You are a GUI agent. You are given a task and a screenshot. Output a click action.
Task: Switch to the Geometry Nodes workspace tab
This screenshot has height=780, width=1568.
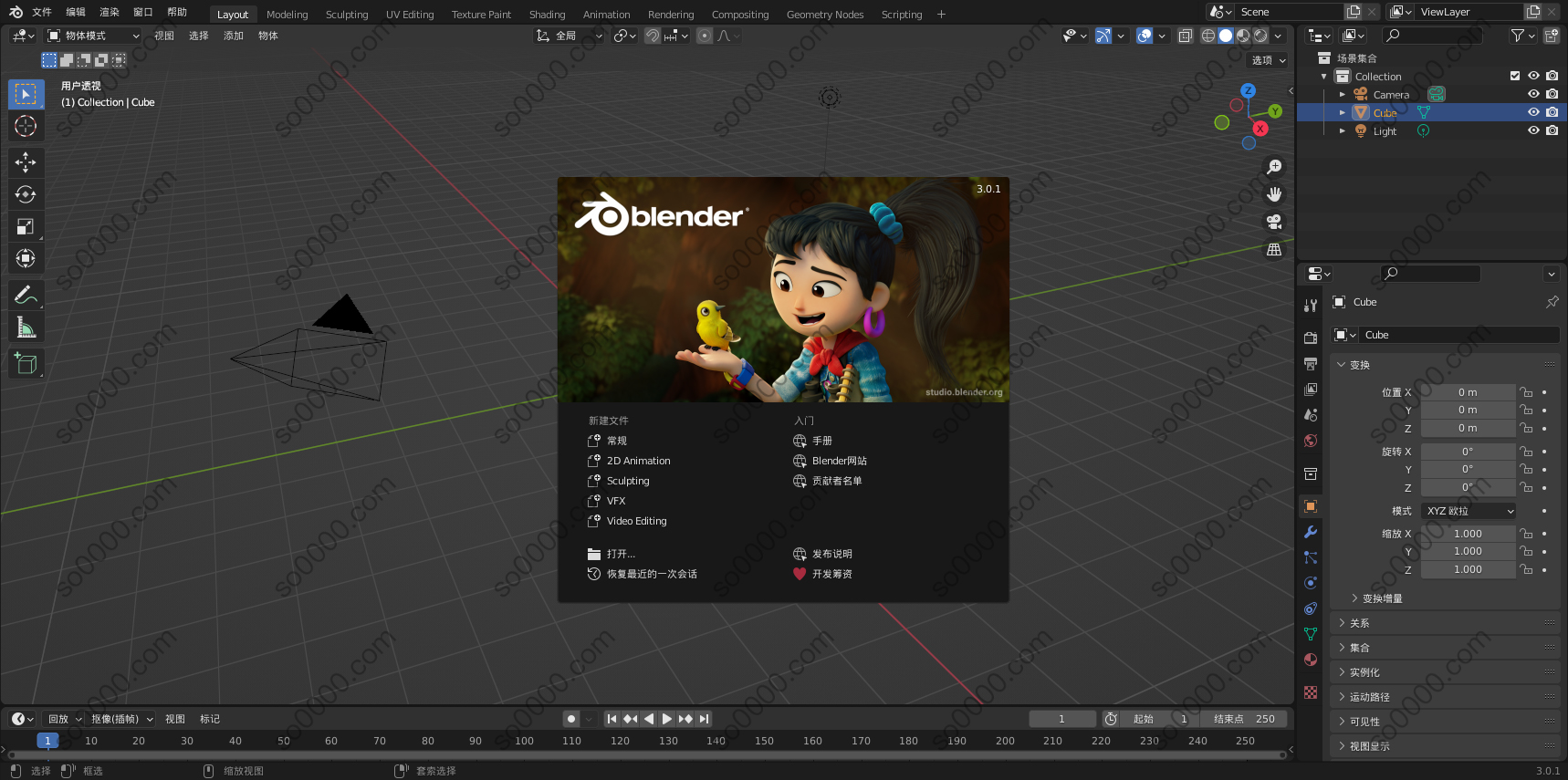tap(824, 15)
